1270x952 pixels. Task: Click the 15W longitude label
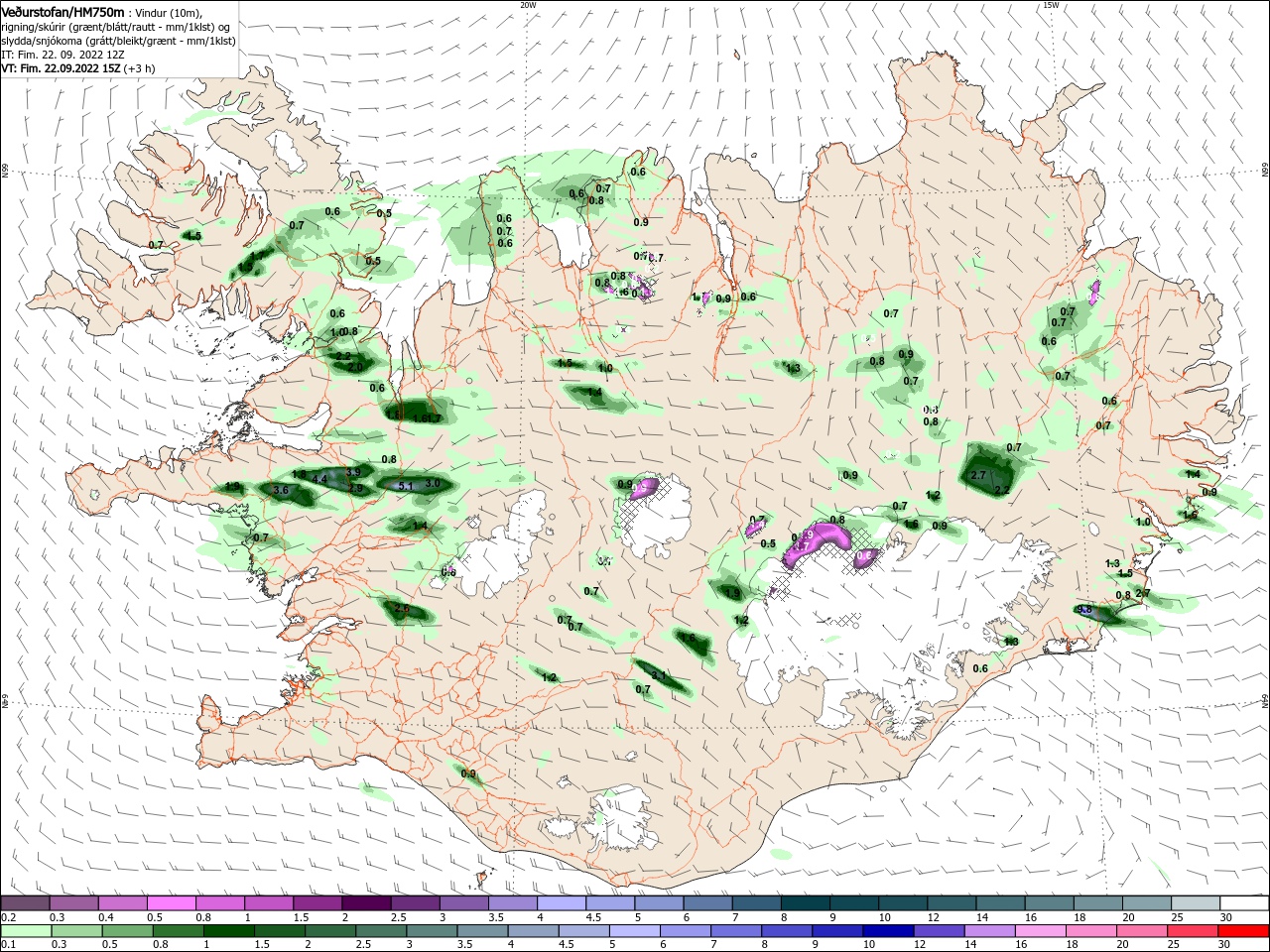pyautogui.click(x=1051, y=5)
